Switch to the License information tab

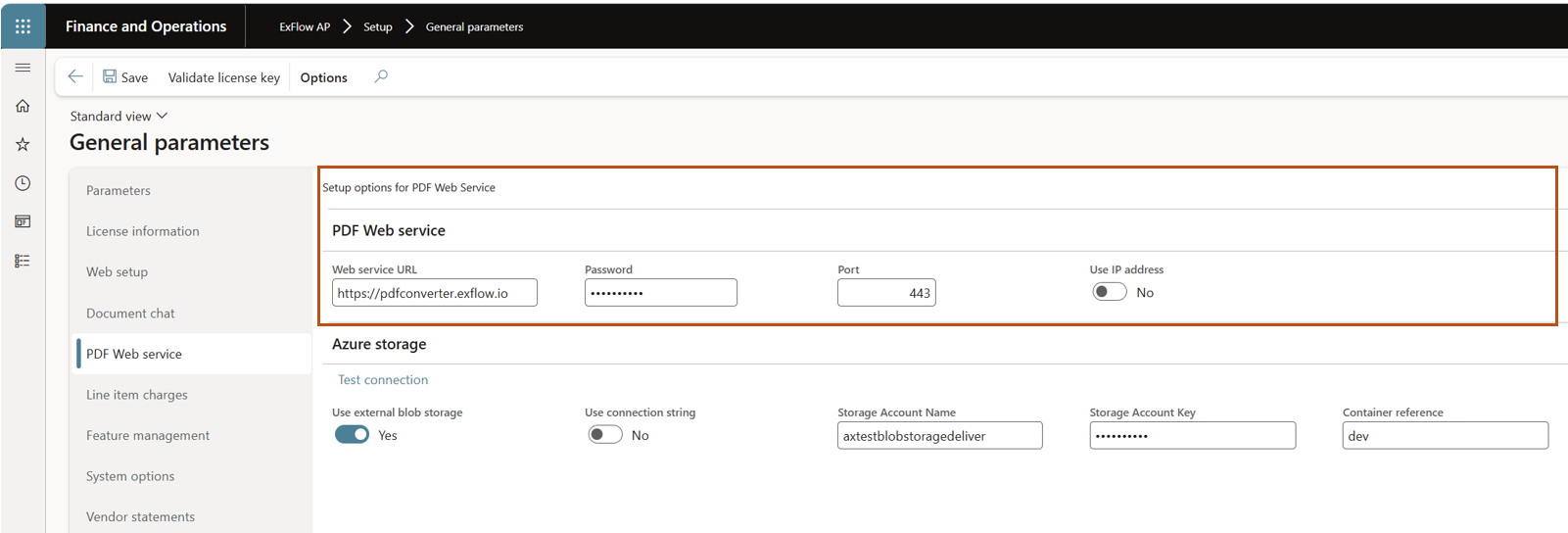click(x=142, y=231)
